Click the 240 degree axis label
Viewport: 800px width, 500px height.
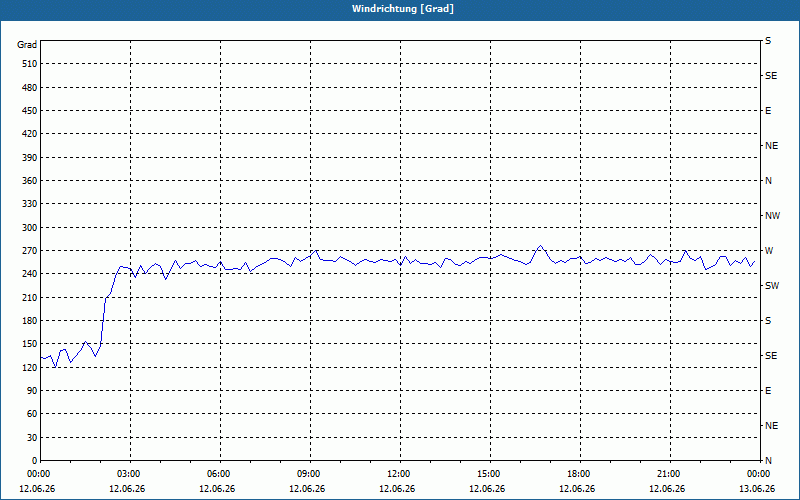click(x=30, y=274)
